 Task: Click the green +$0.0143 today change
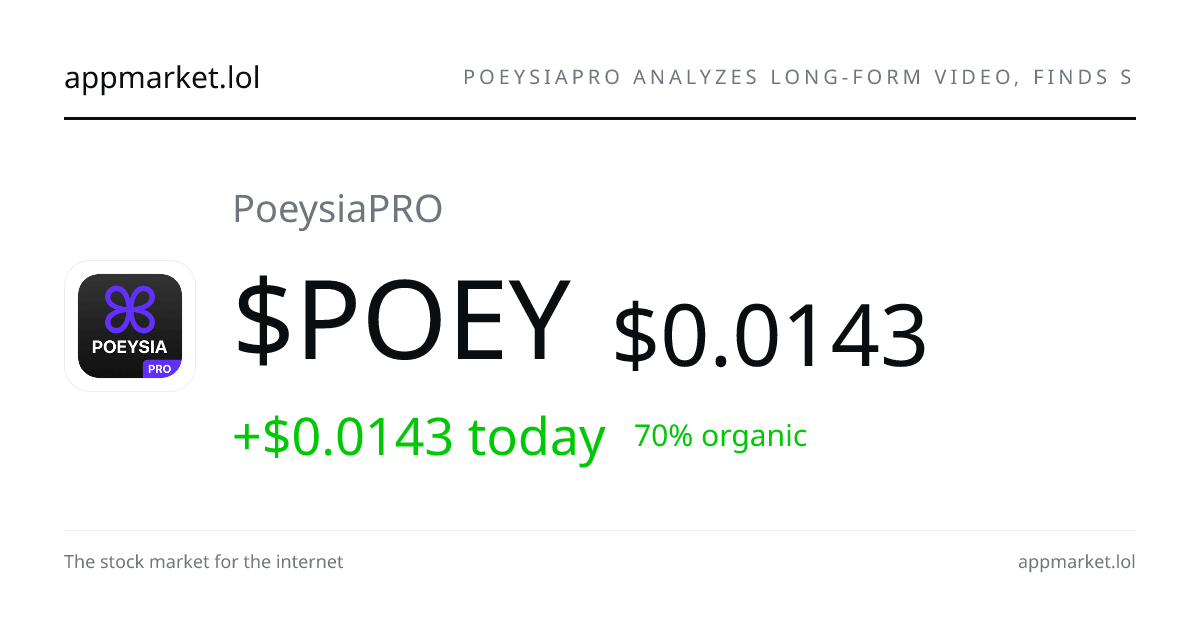(x=419, y=436)
